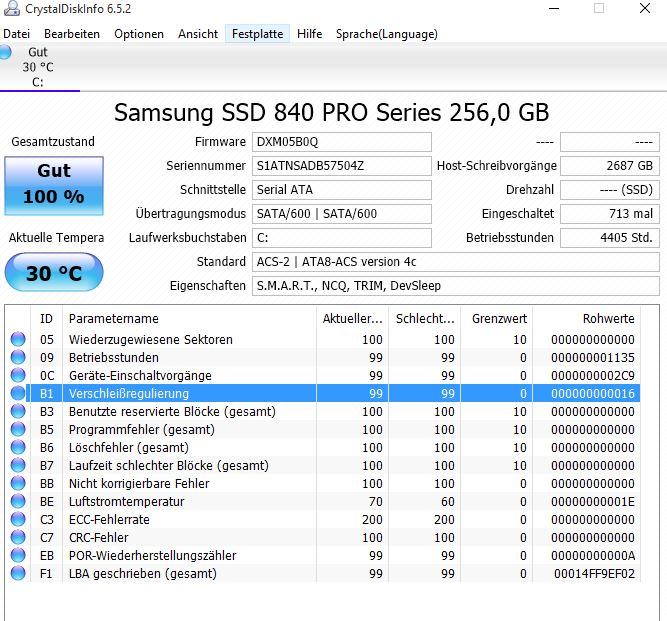Click raw value 0000000002C9

tap(593, 376)
